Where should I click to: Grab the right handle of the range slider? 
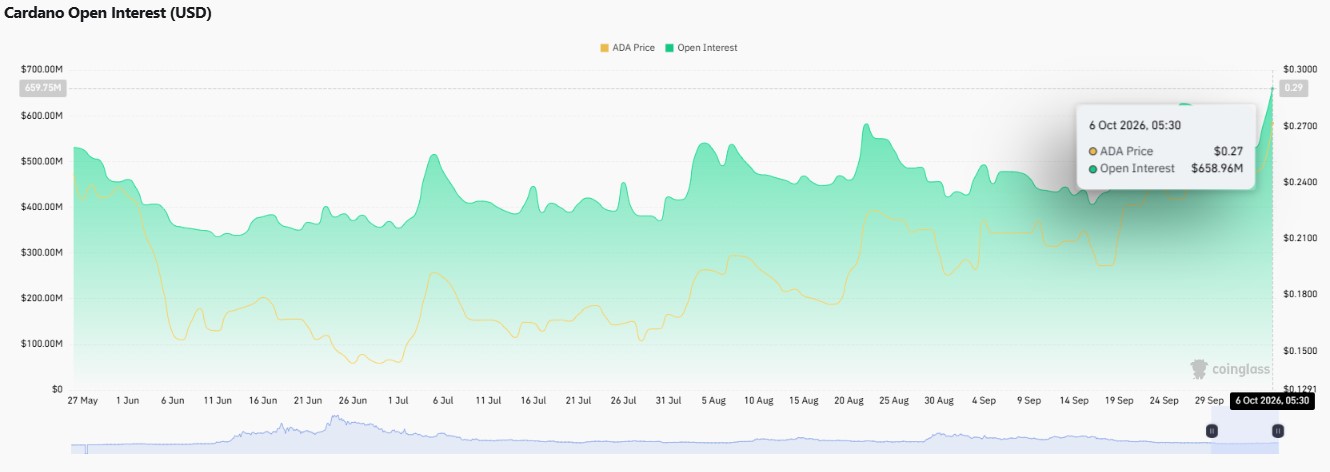pos(1277,431)
